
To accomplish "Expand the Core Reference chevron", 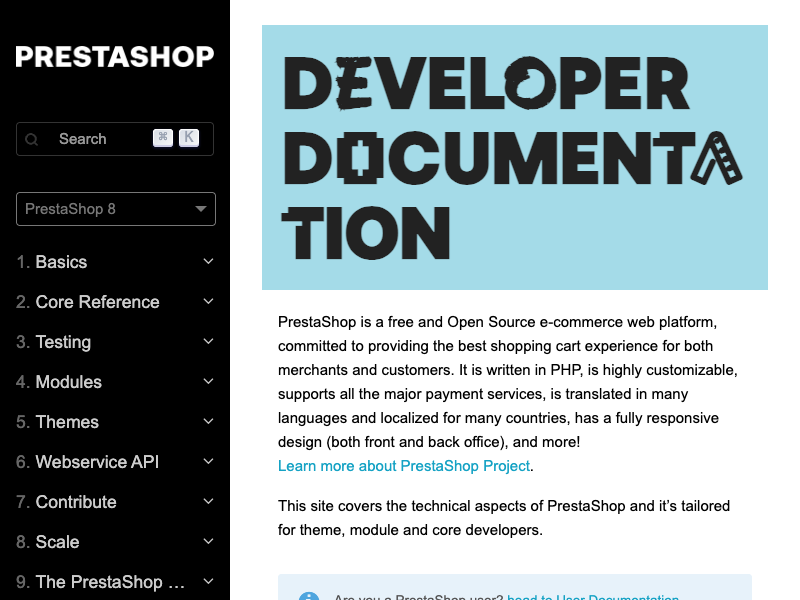I will (208, 302).
